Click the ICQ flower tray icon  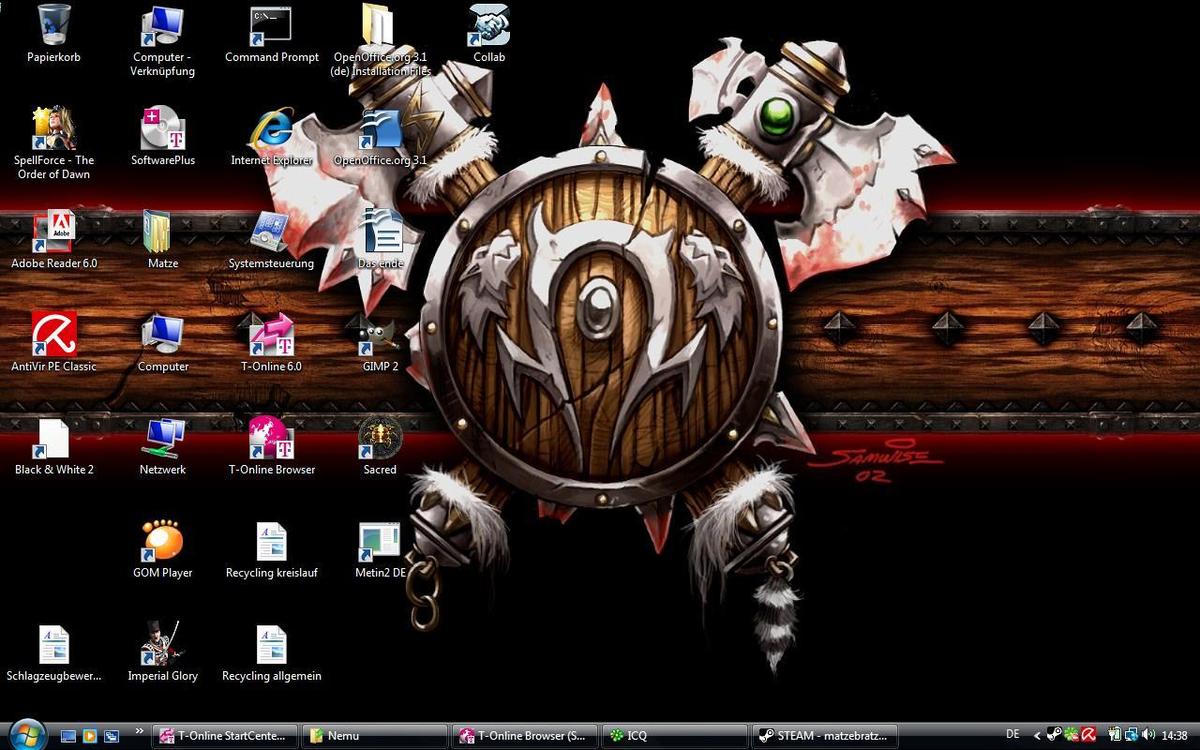pos(1072,736)
